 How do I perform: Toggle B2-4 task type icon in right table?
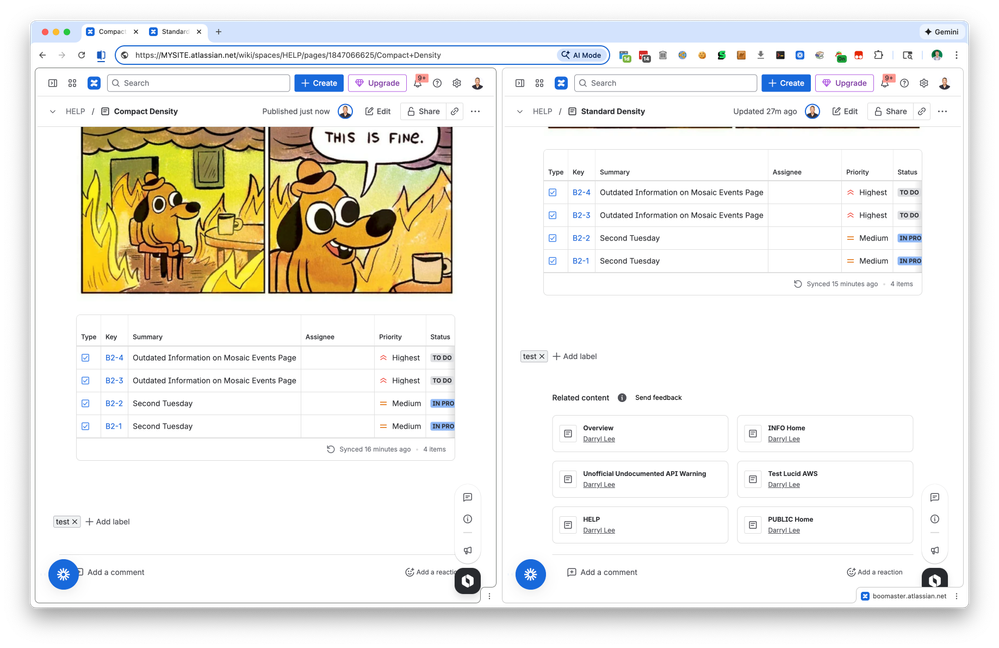(x=552, y=192)
